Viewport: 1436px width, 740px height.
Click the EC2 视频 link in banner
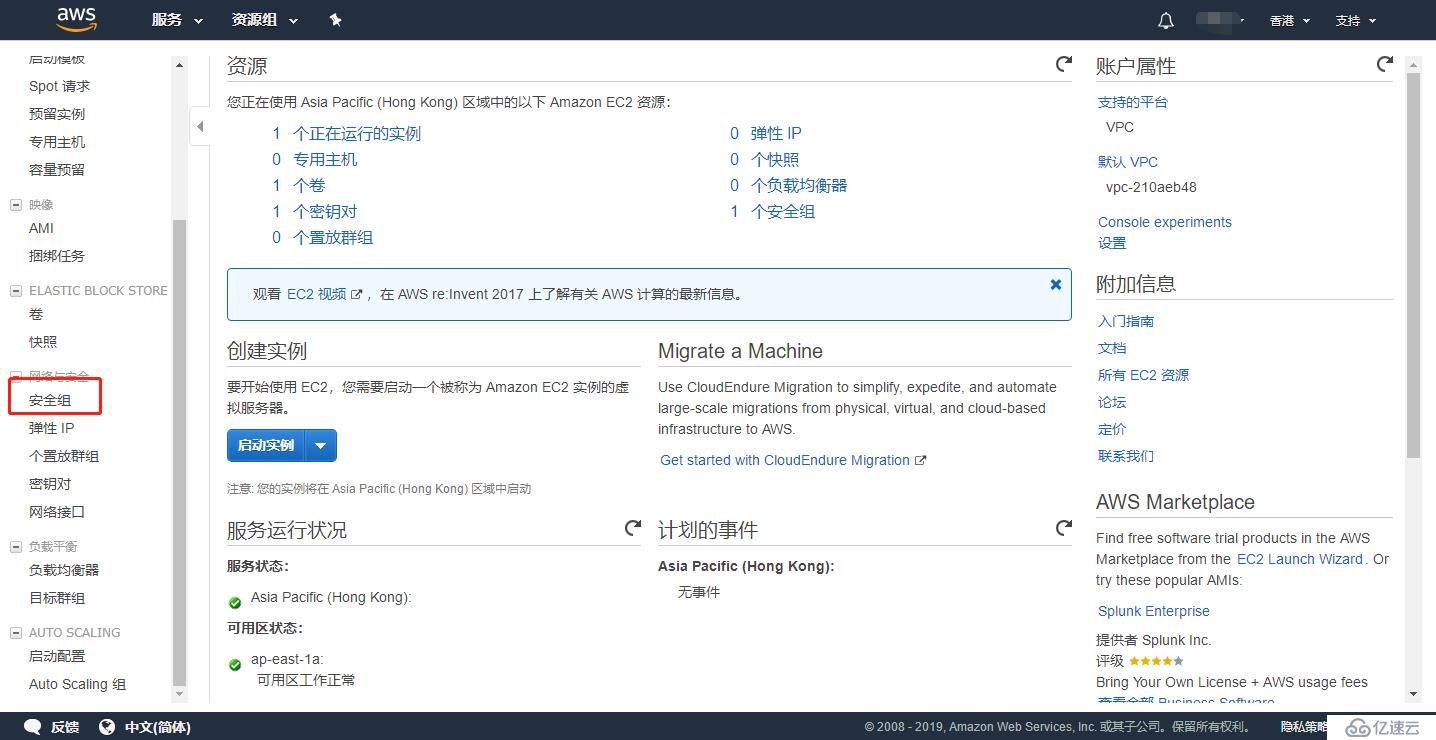pos(316,294)
